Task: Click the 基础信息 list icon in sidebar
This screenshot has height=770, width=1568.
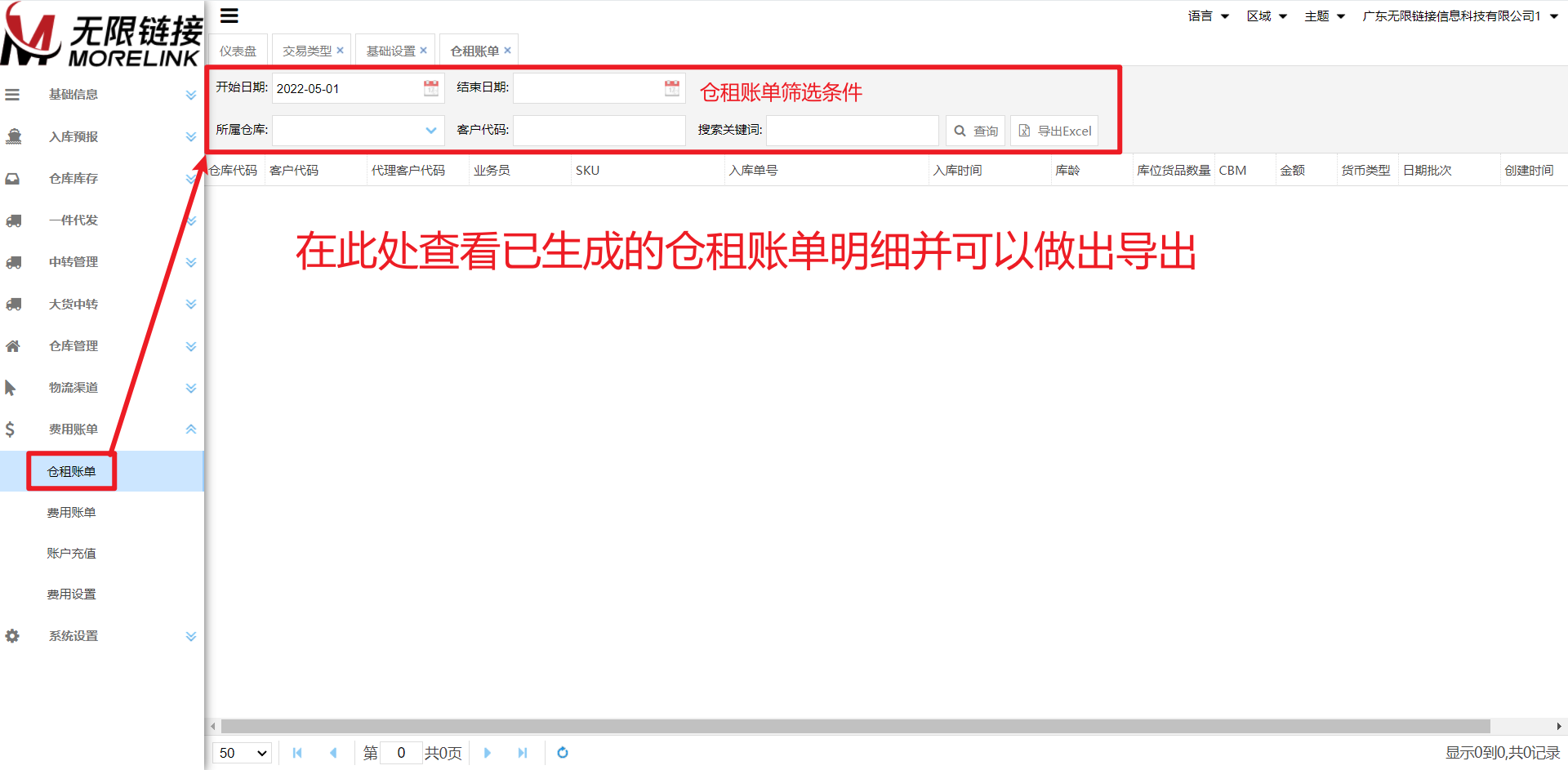Action: pos(12,95)
